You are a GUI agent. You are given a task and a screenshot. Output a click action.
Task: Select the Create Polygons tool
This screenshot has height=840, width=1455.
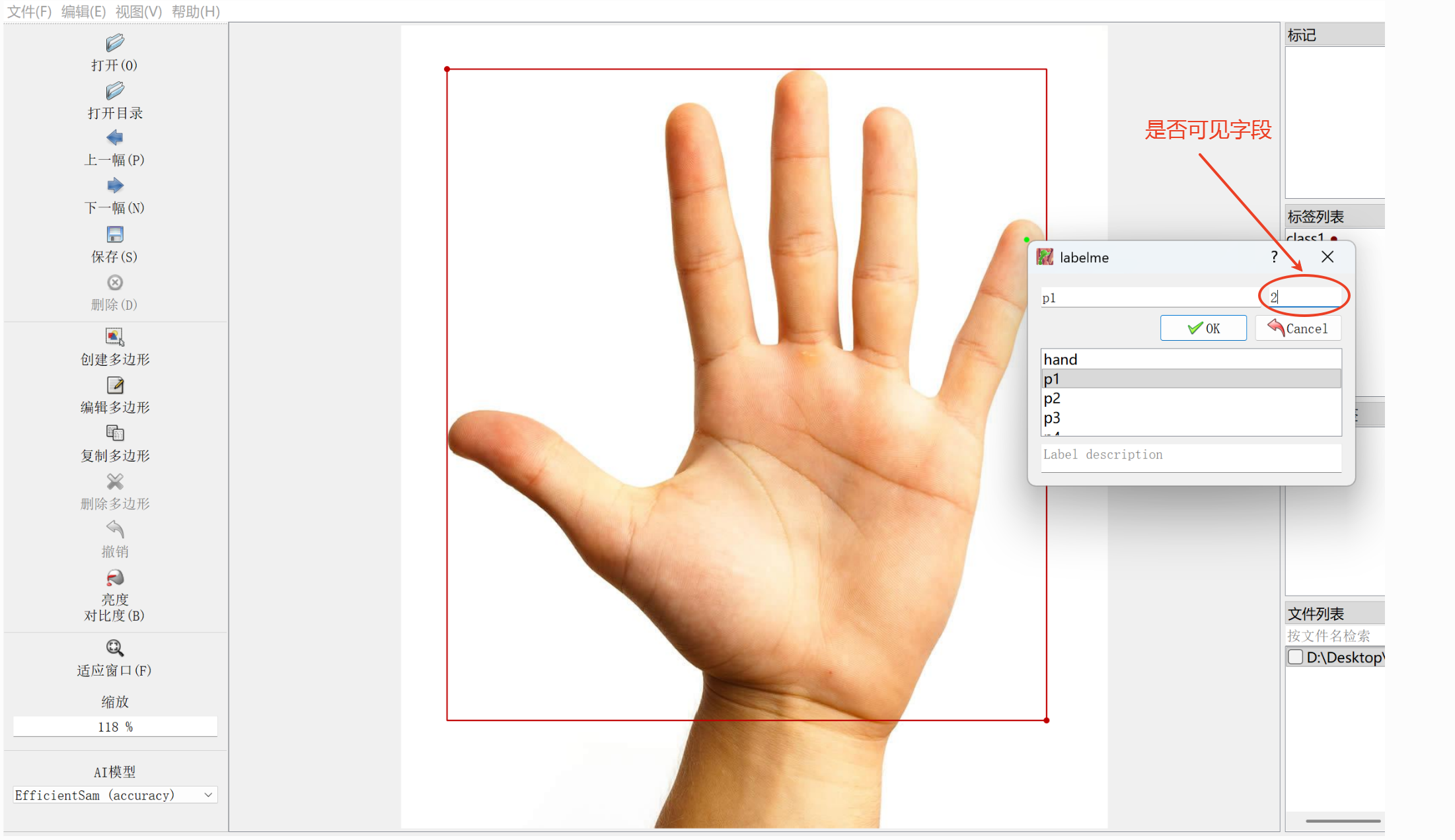tap(114, 337)
